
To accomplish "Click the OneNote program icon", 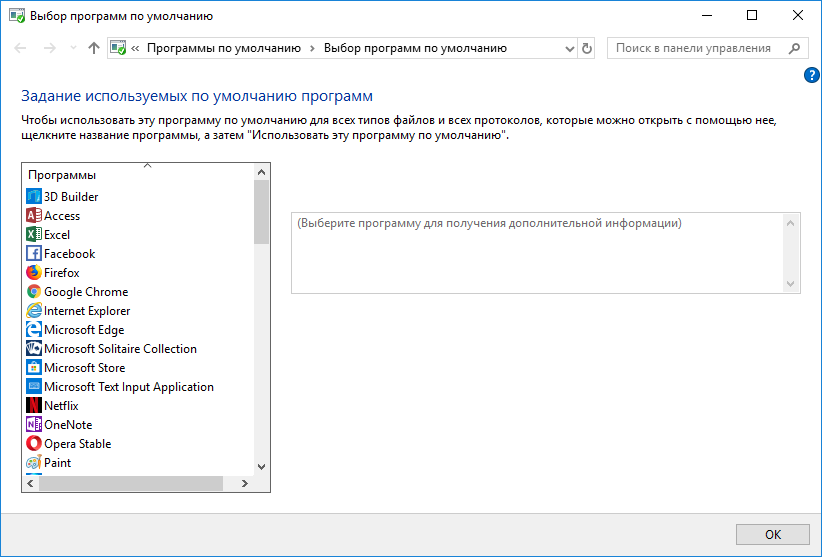I will tap(34, 424).
